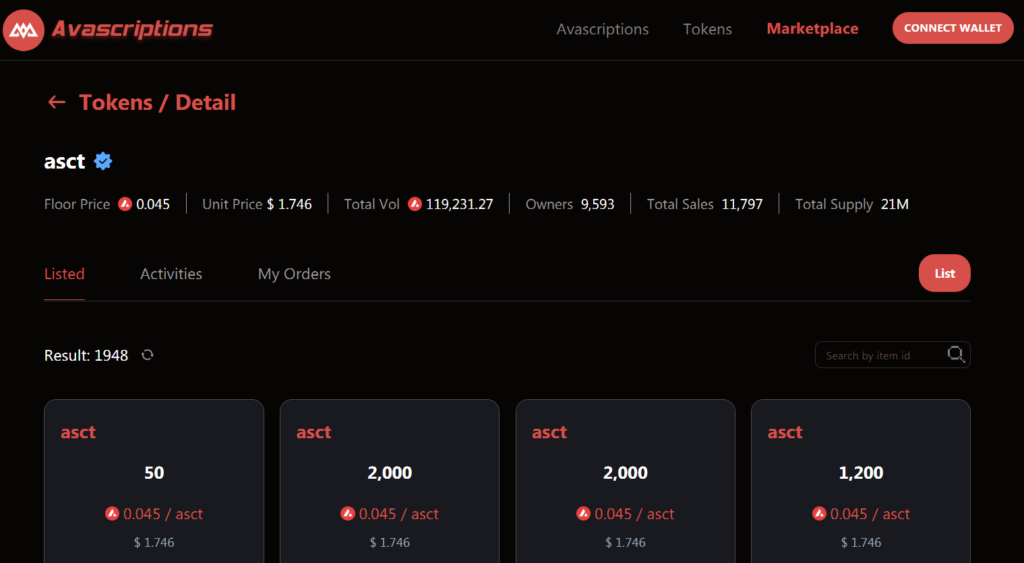Click the magnifier icon in the search box
Image resolution: width=1024 pixels, height=563 pixels.
(956, 354)
